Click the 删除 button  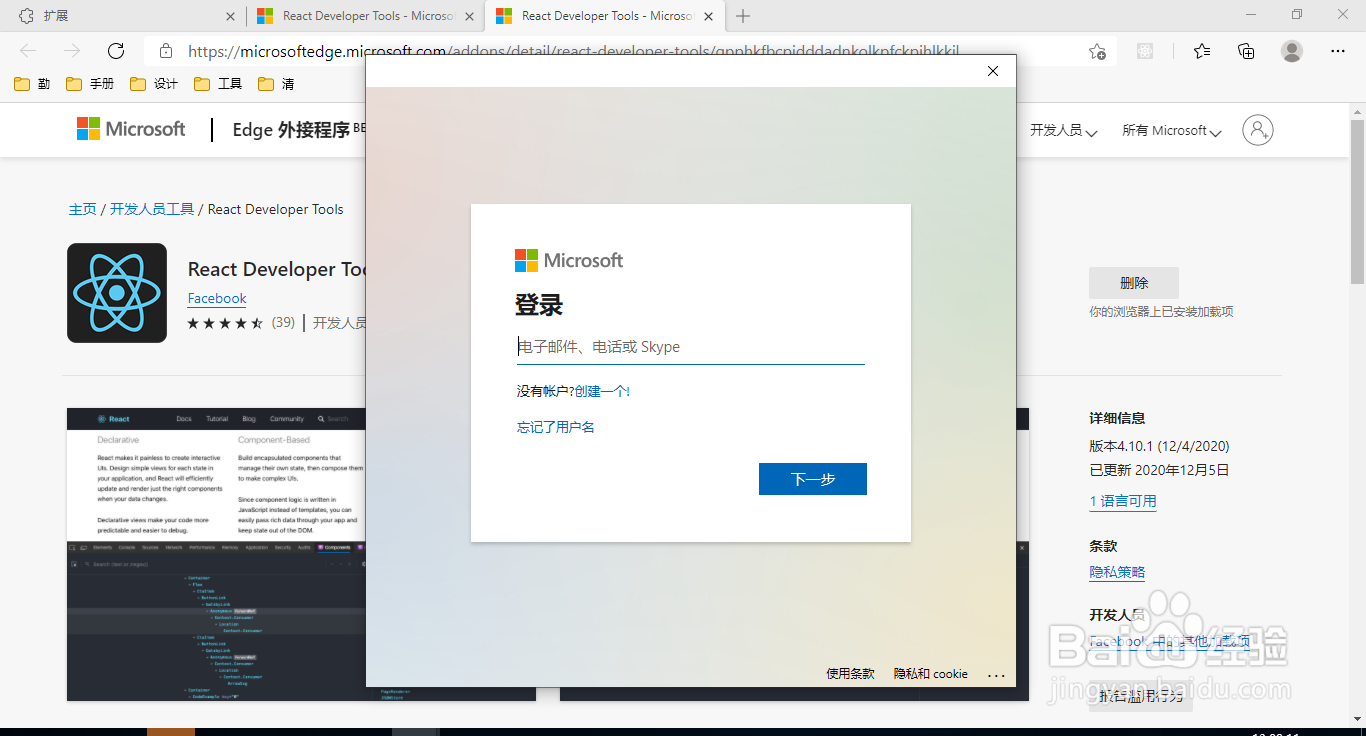tap(1134, 283)
